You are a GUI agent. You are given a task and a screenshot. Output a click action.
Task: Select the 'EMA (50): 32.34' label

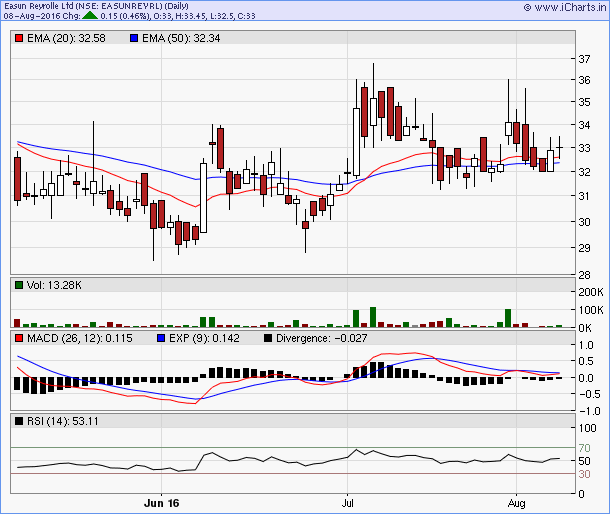(181, 38)
